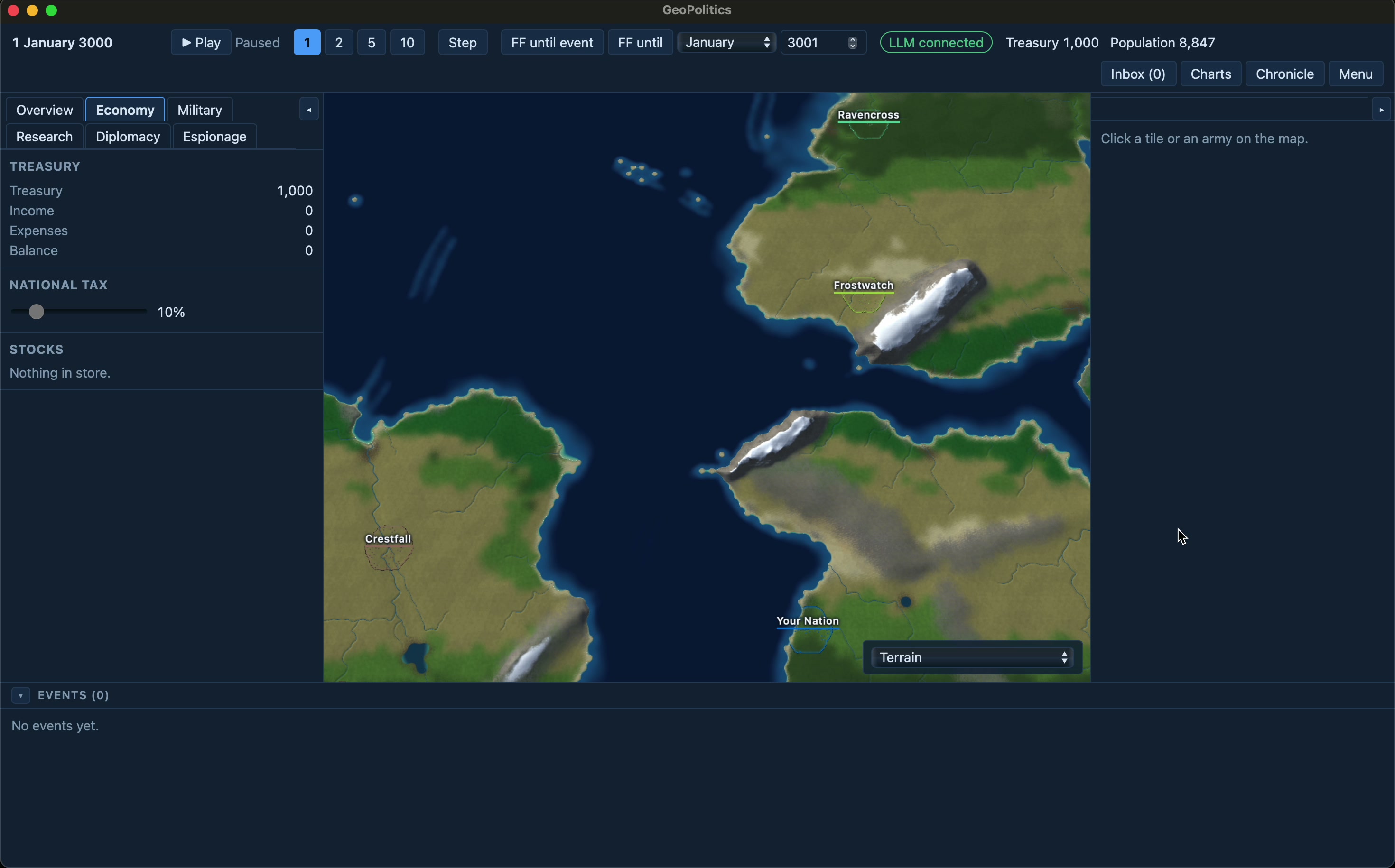Open the Espionage tab
1395x868 pixels.
pyautogui.click(x=215, y=137)
